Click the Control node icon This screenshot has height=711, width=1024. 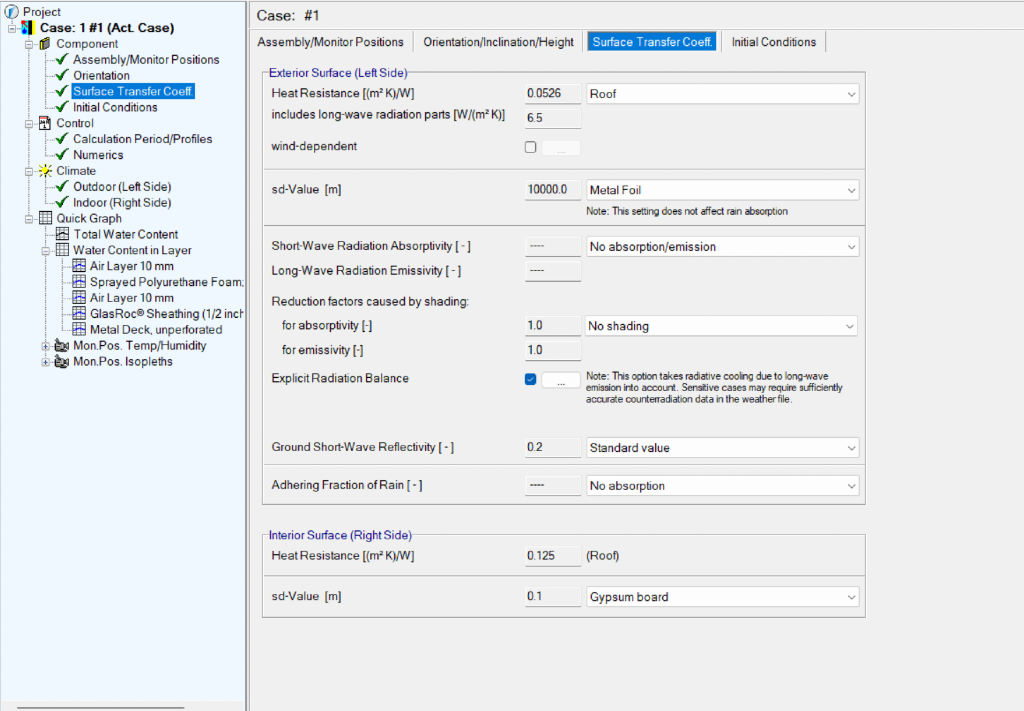coord(45,123)
